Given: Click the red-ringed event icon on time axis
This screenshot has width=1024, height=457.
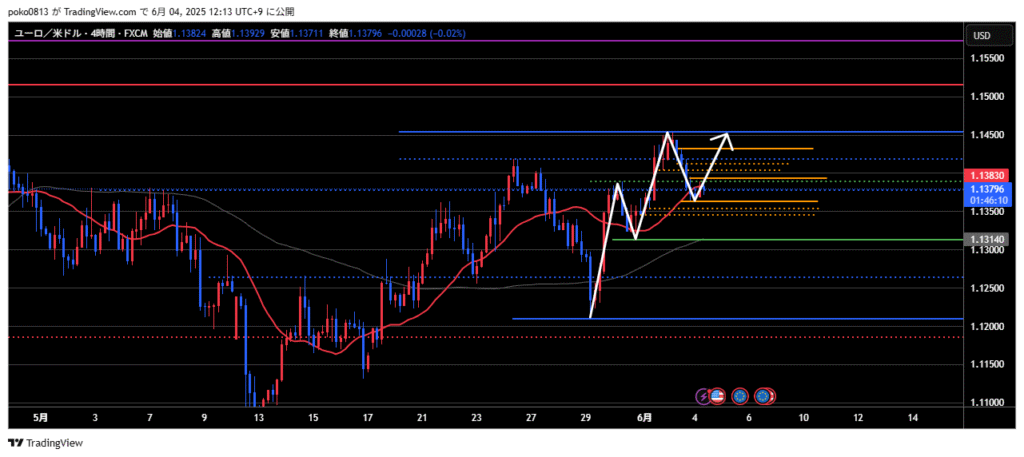Looking at the screenshot, I should pyautogui.click(x=765, y=397).
